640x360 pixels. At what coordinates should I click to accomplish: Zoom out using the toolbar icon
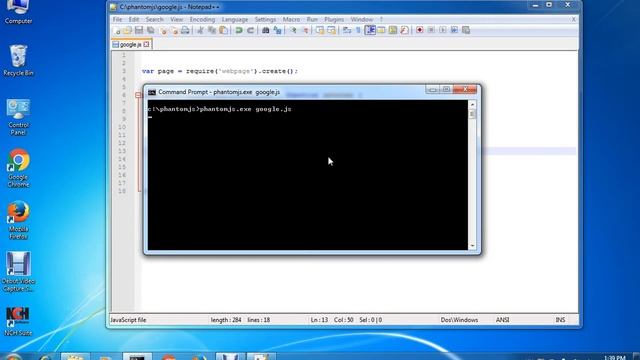click(305, 30)
